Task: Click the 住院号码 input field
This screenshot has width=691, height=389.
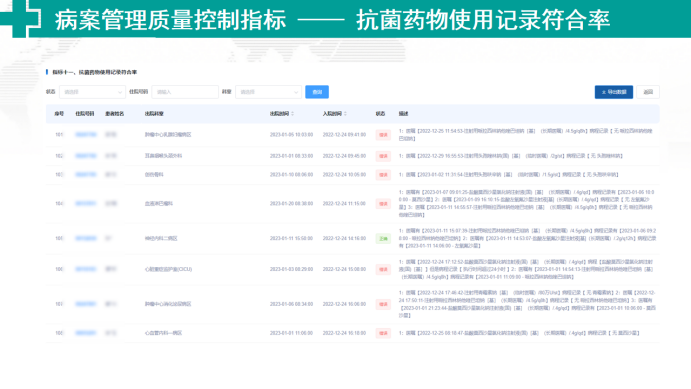Action: coord(185,92)
